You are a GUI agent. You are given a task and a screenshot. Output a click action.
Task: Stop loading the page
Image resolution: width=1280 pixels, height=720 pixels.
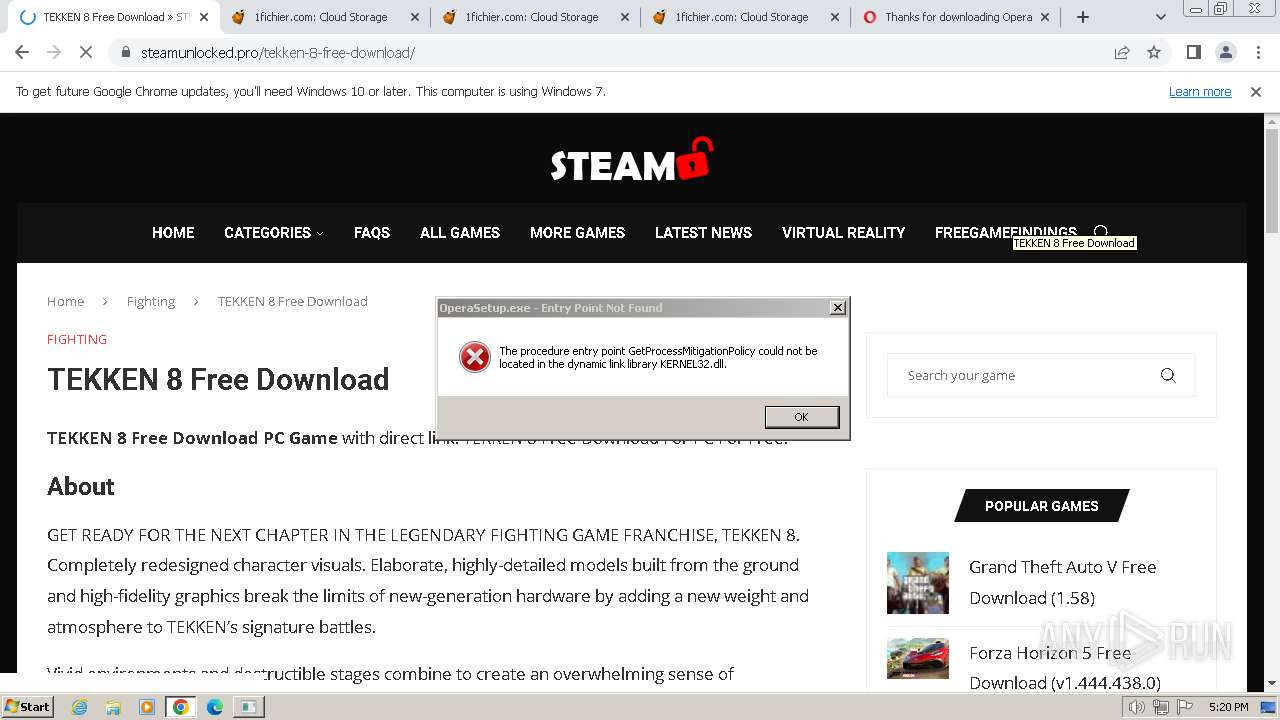(86, 52)
